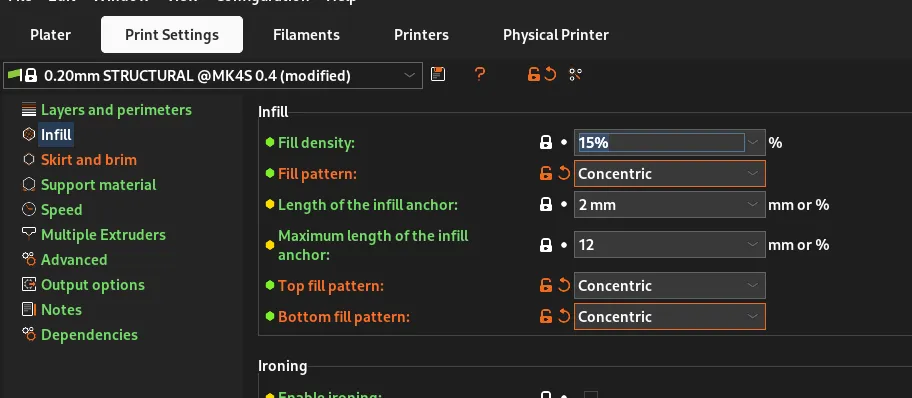The image size is (912, 398).
Task: Open the Top fill pattern dropdown
Action: tap(669, 286)
